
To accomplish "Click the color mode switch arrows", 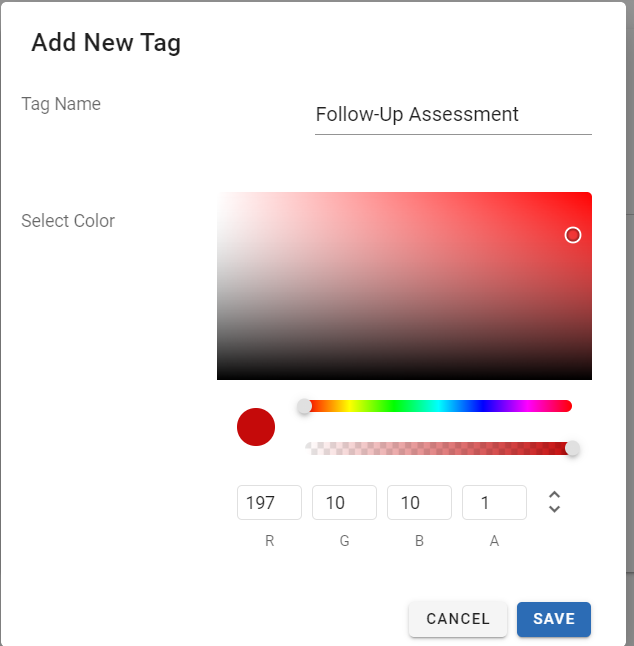I will 554,502.
